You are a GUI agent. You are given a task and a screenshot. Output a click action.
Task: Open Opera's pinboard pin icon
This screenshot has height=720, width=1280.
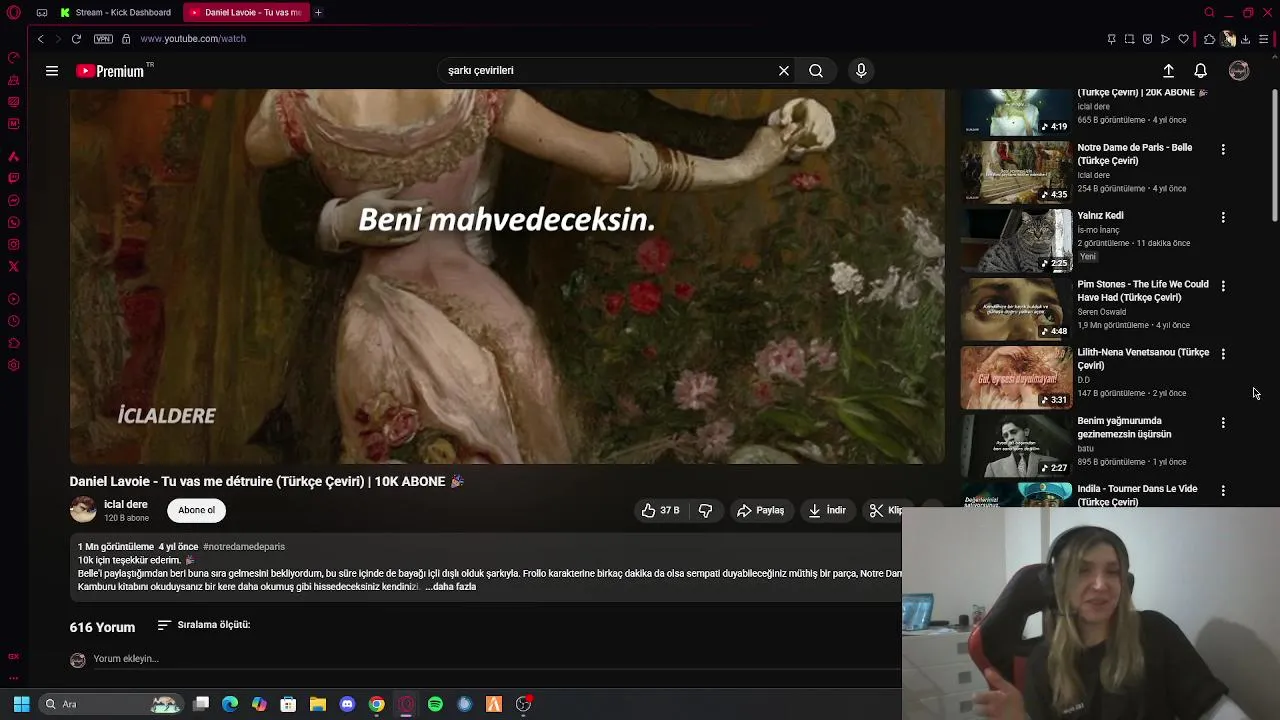coord(1111,39)
